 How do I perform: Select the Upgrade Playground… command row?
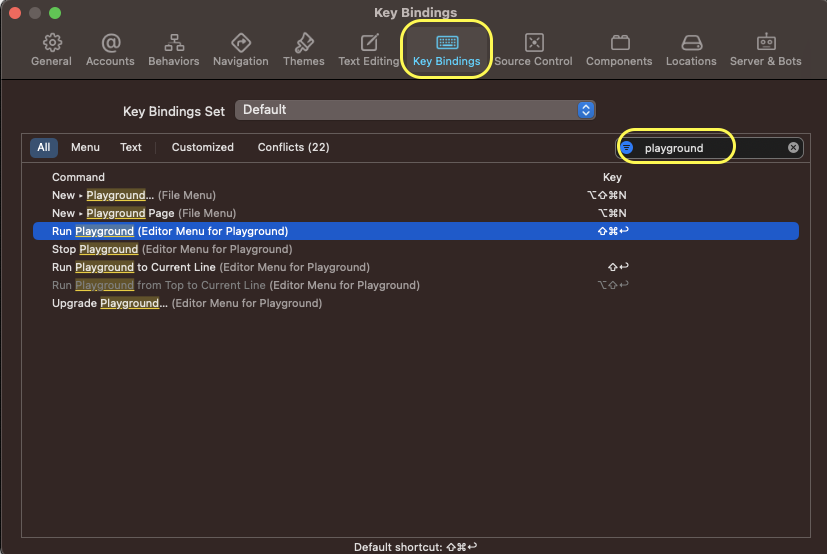416,303
